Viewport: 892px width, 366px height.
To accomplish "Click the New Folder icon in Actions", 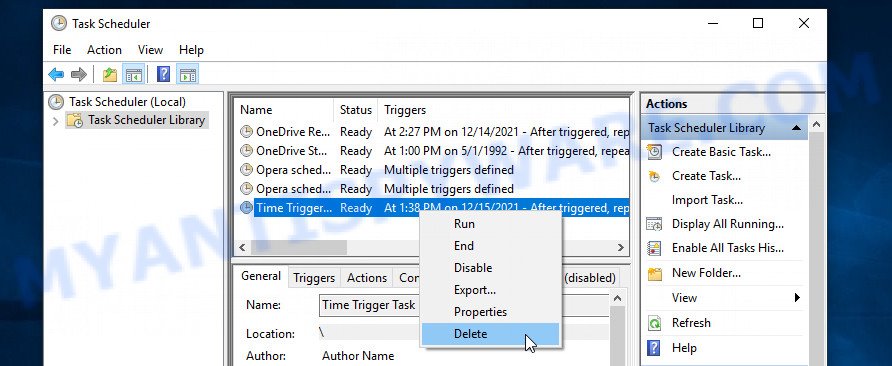I will [x=655, y=274].
